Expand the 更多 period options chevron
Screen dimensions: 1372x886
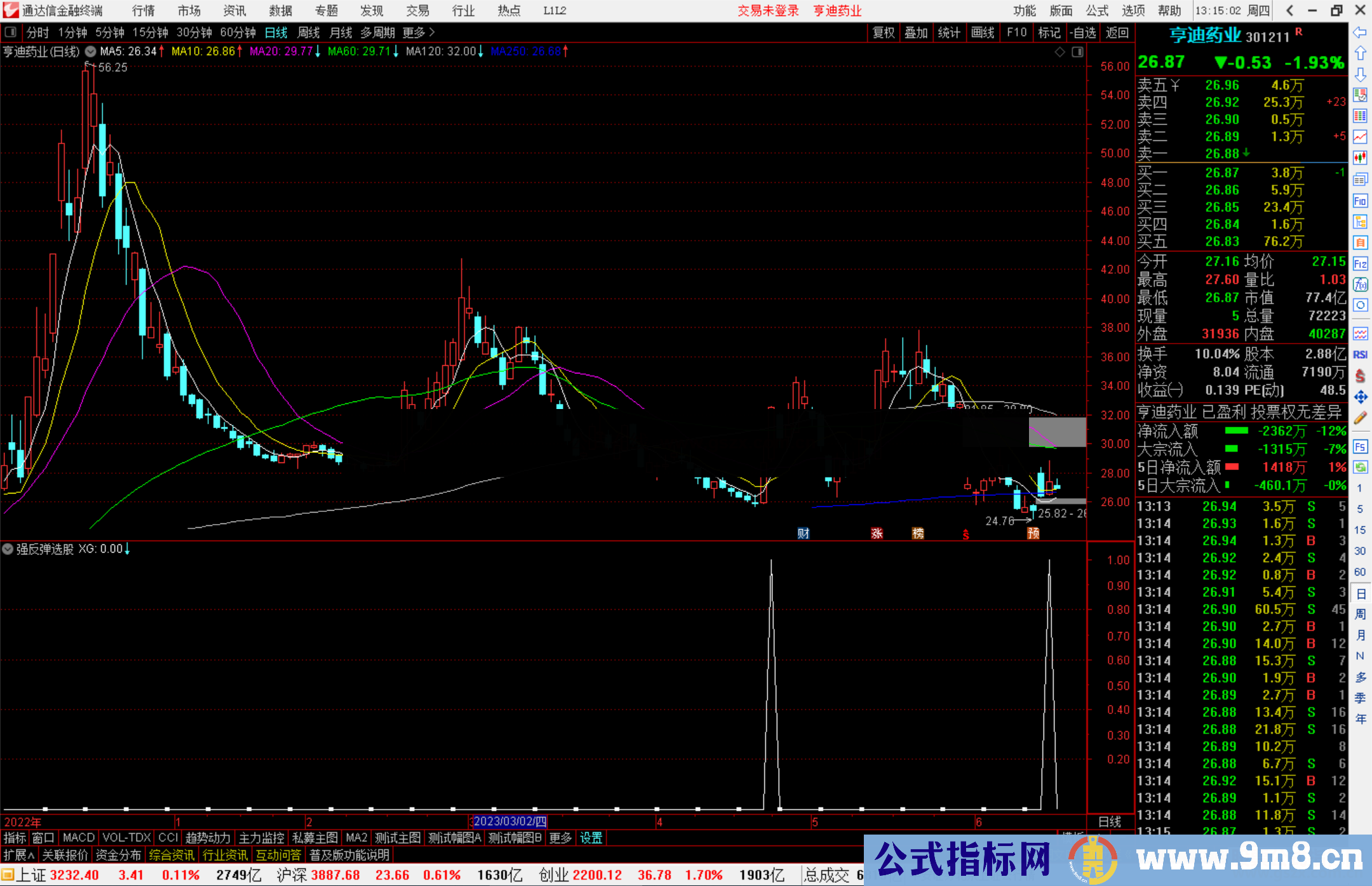pyautogui.click(x=432, y=32)
